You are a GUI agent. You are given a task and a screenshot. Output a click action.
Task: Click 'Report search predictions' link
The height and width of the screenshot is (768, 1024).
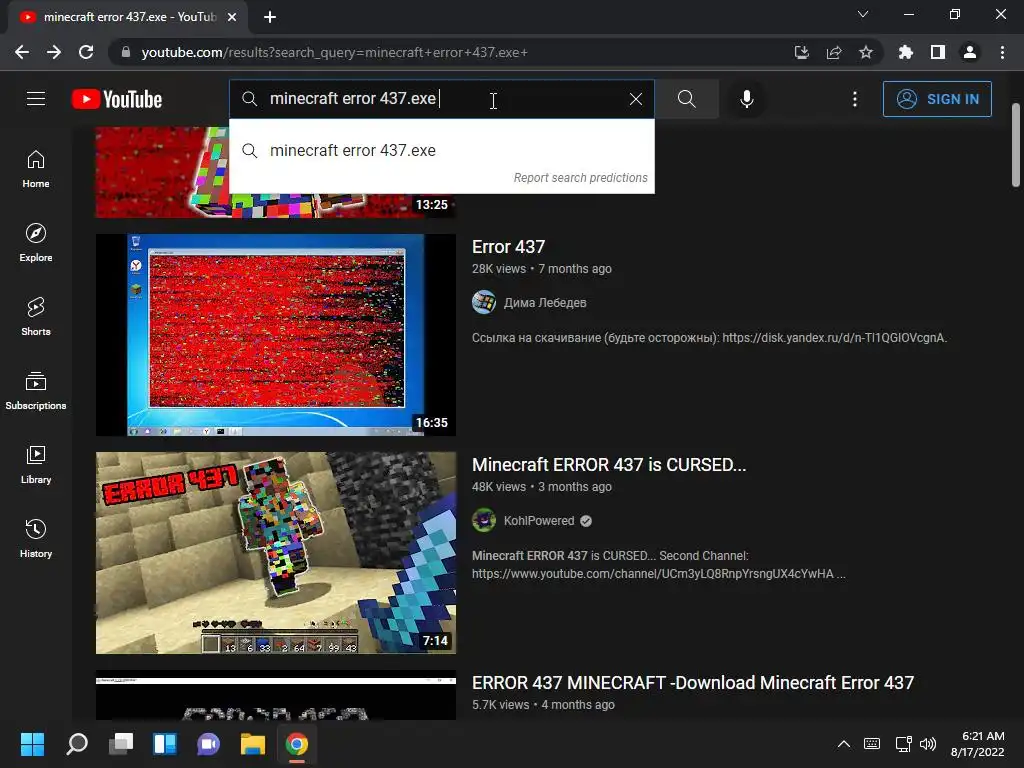(581, 178)
